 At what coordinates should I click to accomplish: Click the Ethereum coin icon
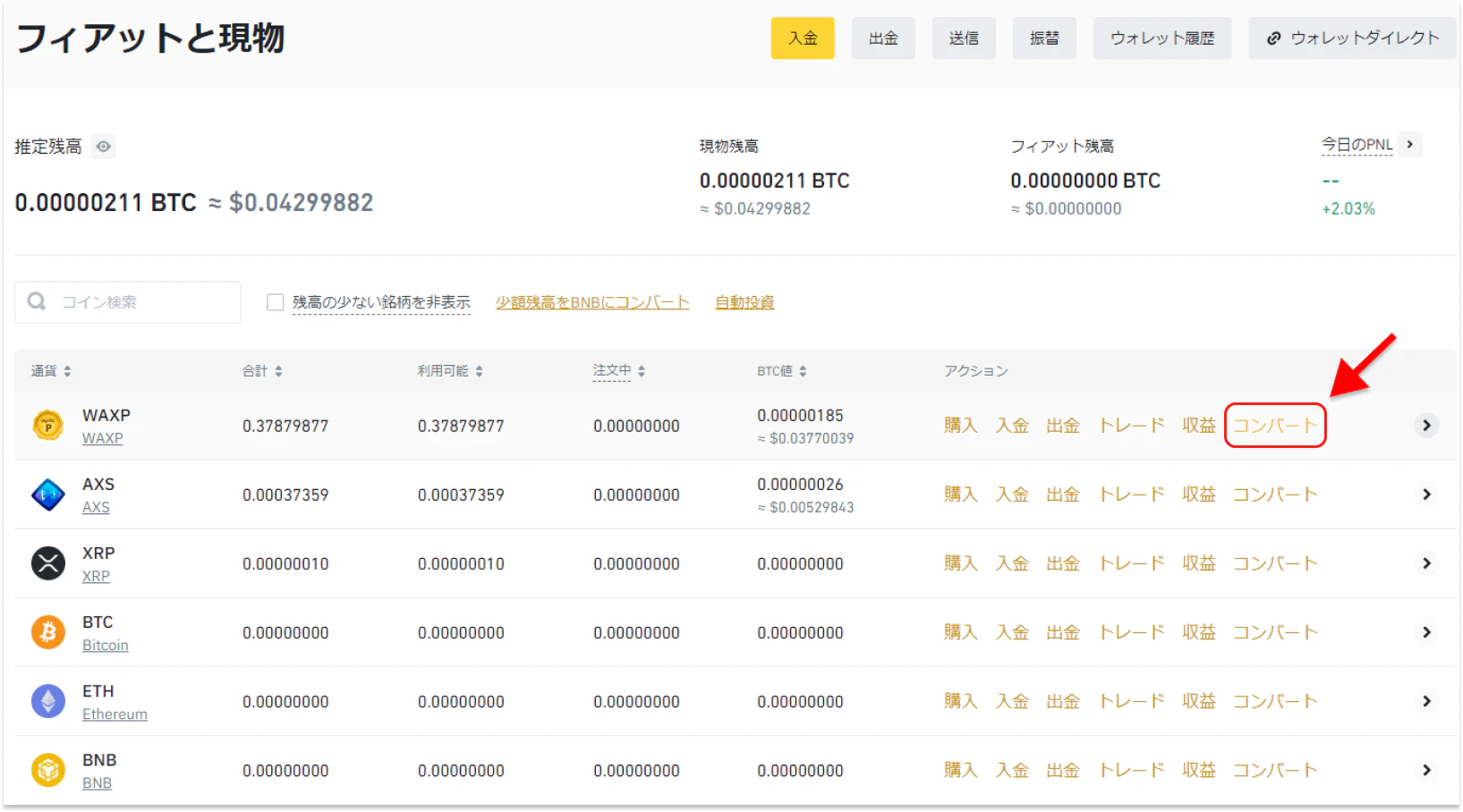pyautogui.click(x=48, y=701)
